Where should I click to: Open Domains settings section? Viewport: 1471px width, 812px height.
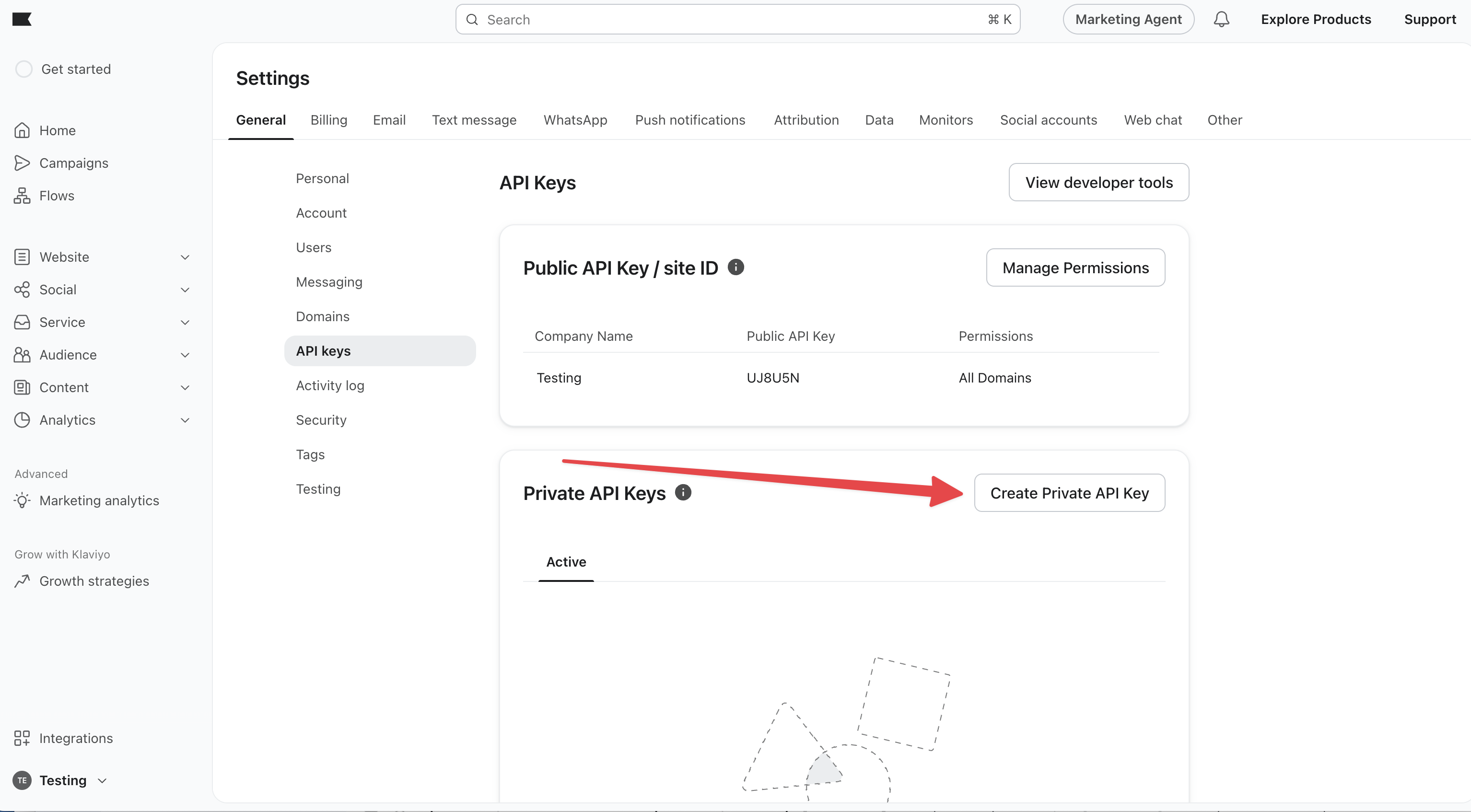[x=323, y=316]
